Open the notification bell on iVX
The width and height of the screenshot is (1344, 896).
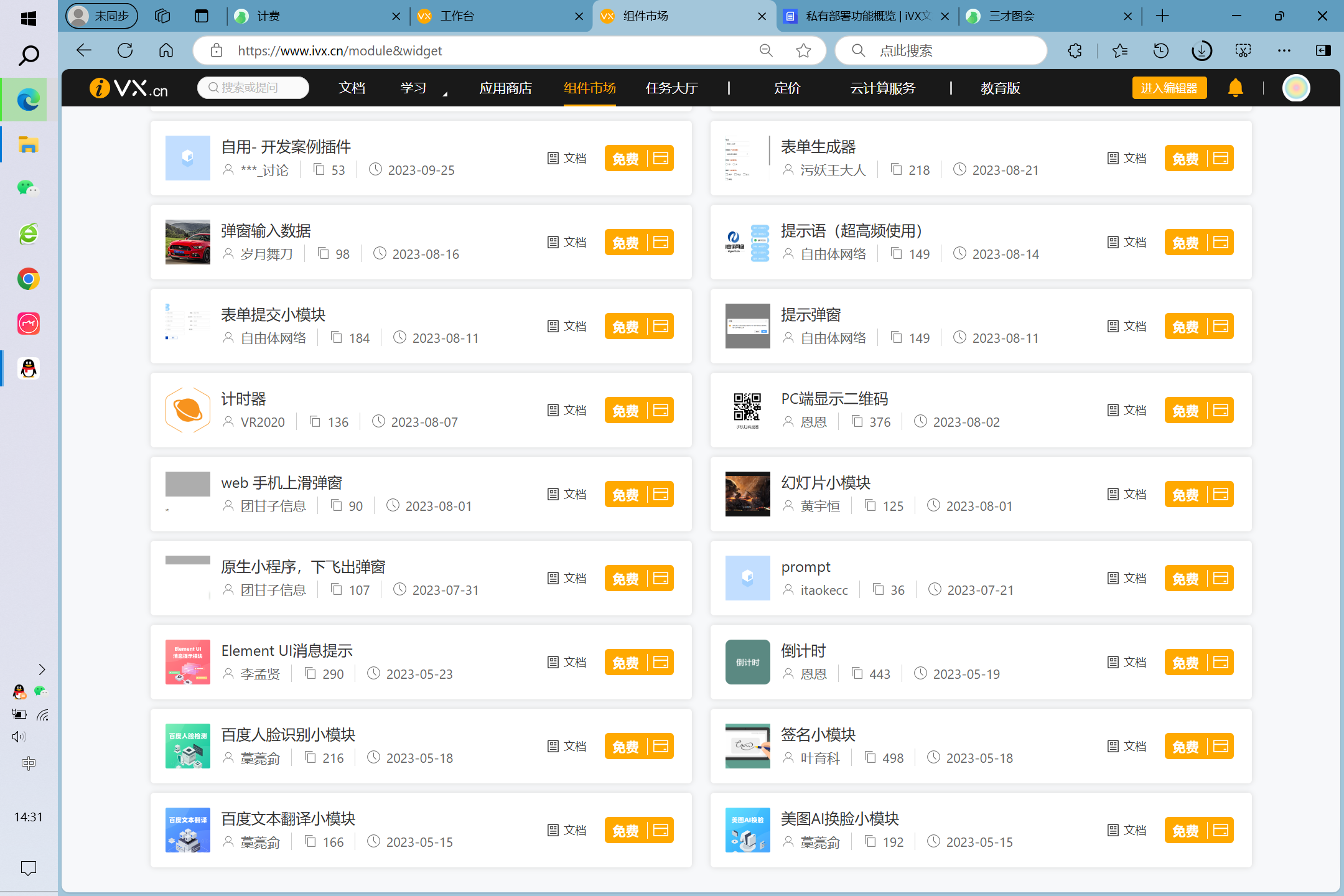1235,88
